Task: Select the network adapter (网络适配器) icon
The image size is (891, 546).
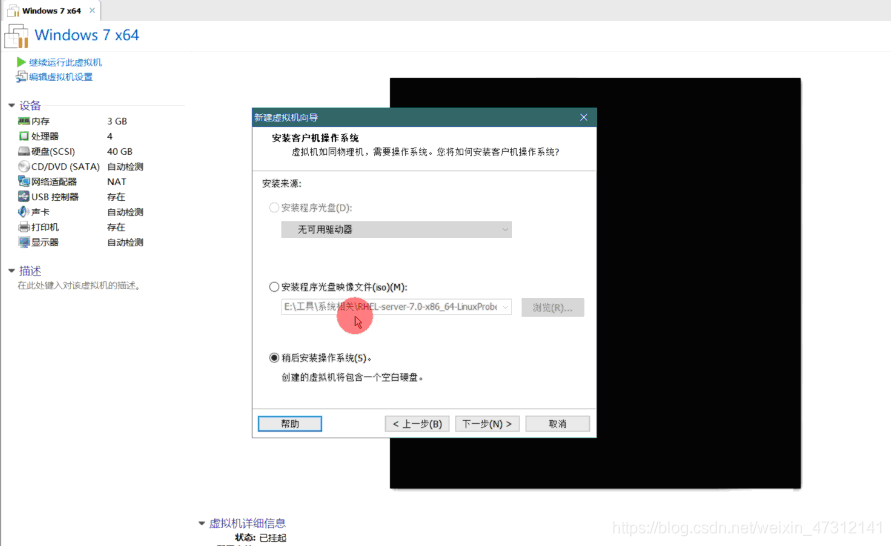Action: click(23, 182)
